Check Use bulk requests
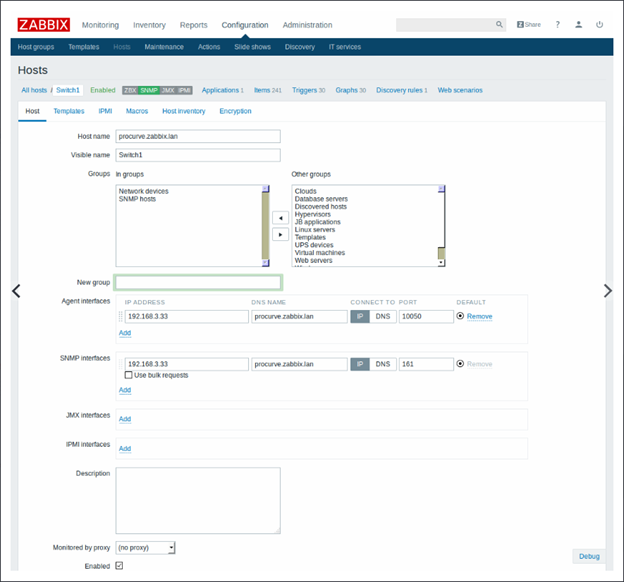This screenshot has width=624, height=582. point(129,375)
